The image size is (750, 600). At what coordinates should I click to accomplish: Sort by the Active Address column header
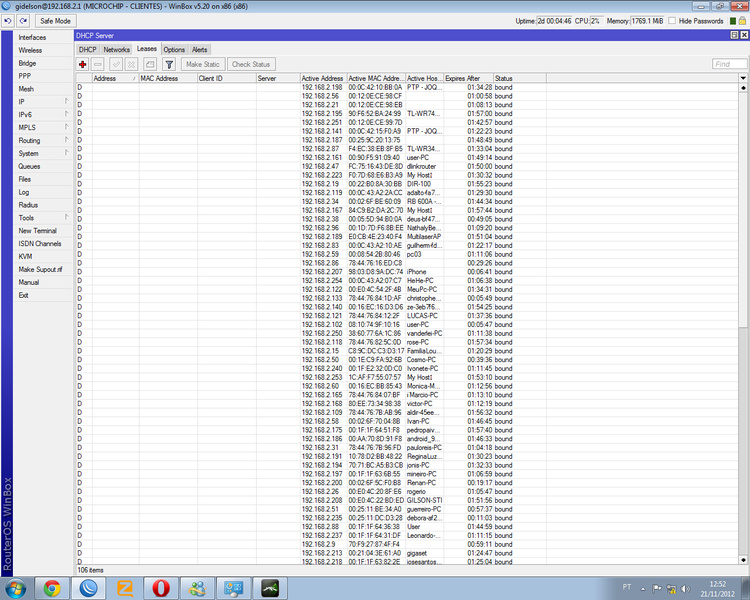pyautogui.click(x=323, y=78)
